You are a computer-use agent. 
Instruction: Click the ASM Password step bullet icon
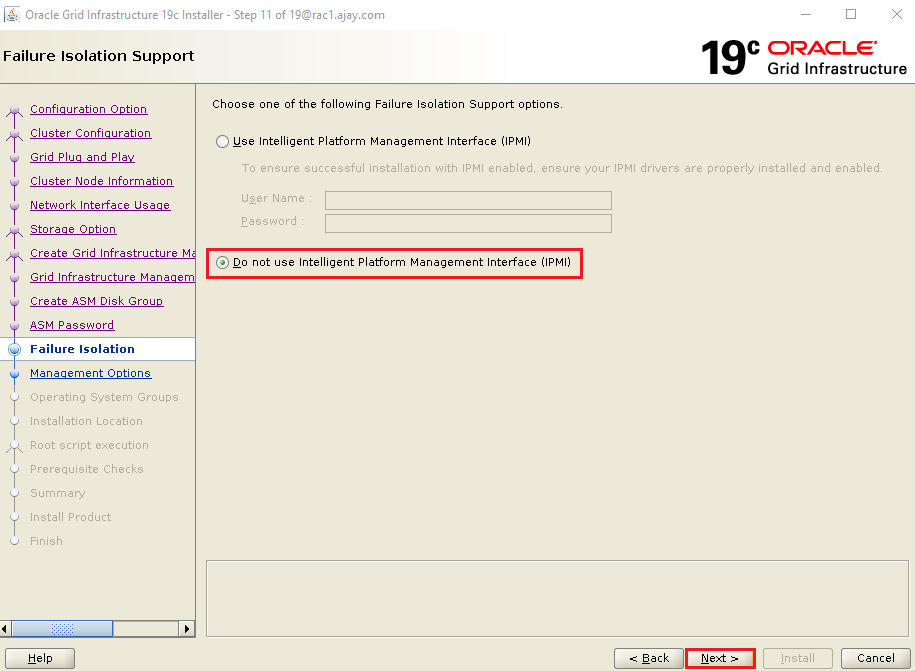coord(15,326)
